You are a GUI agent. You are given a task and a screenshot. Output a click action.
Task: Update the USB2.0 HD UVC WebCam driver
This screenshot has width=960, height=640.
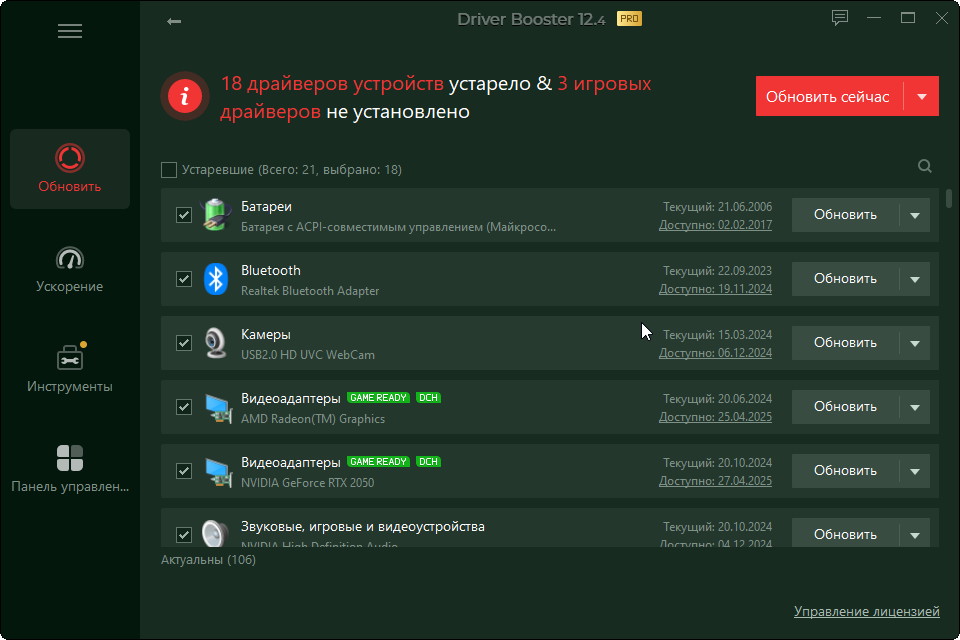tap(845, 343)
